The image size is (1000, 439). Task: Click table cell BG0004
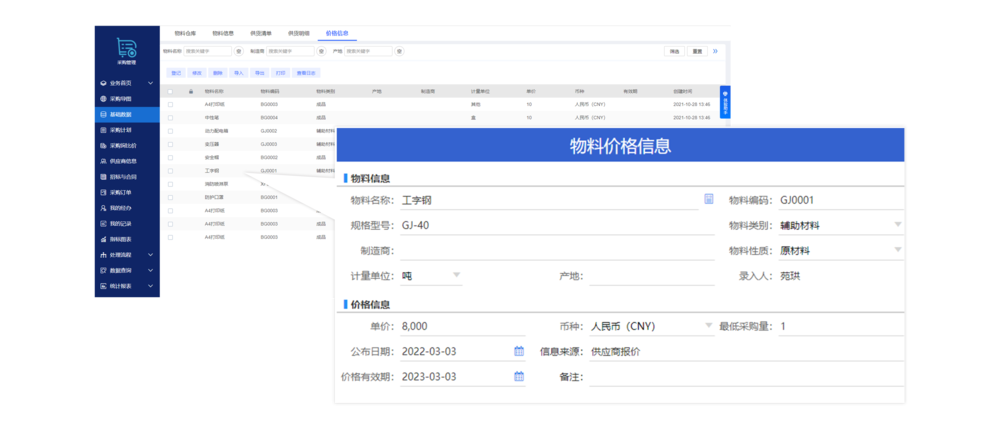[268, 118]
